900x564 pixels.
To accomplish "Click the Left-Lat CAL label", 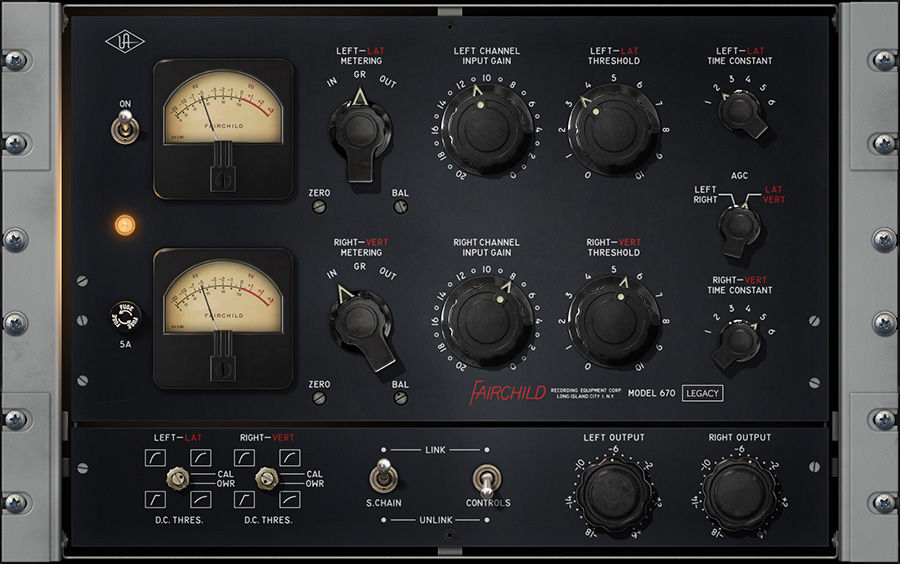I will 226,474.
